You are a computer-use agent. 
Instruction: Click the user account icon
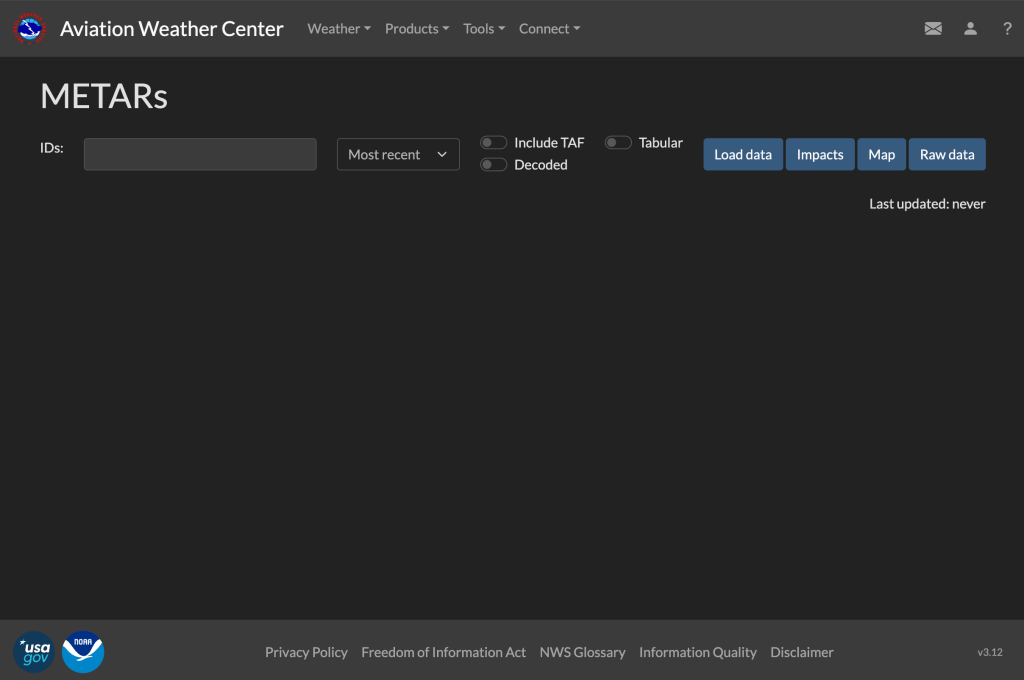(970, 29)
